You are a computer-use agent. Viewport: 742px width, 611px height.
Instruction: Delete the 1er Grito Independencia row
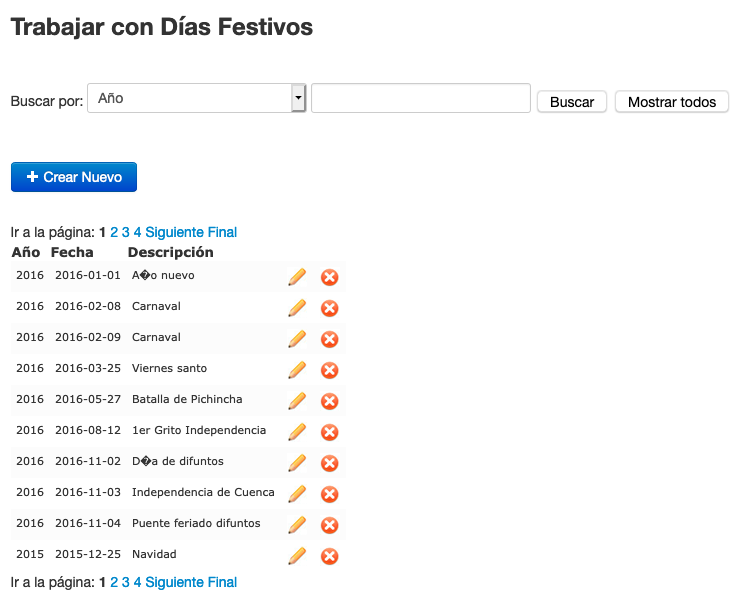pyautogui.click(x=329, y=432)
